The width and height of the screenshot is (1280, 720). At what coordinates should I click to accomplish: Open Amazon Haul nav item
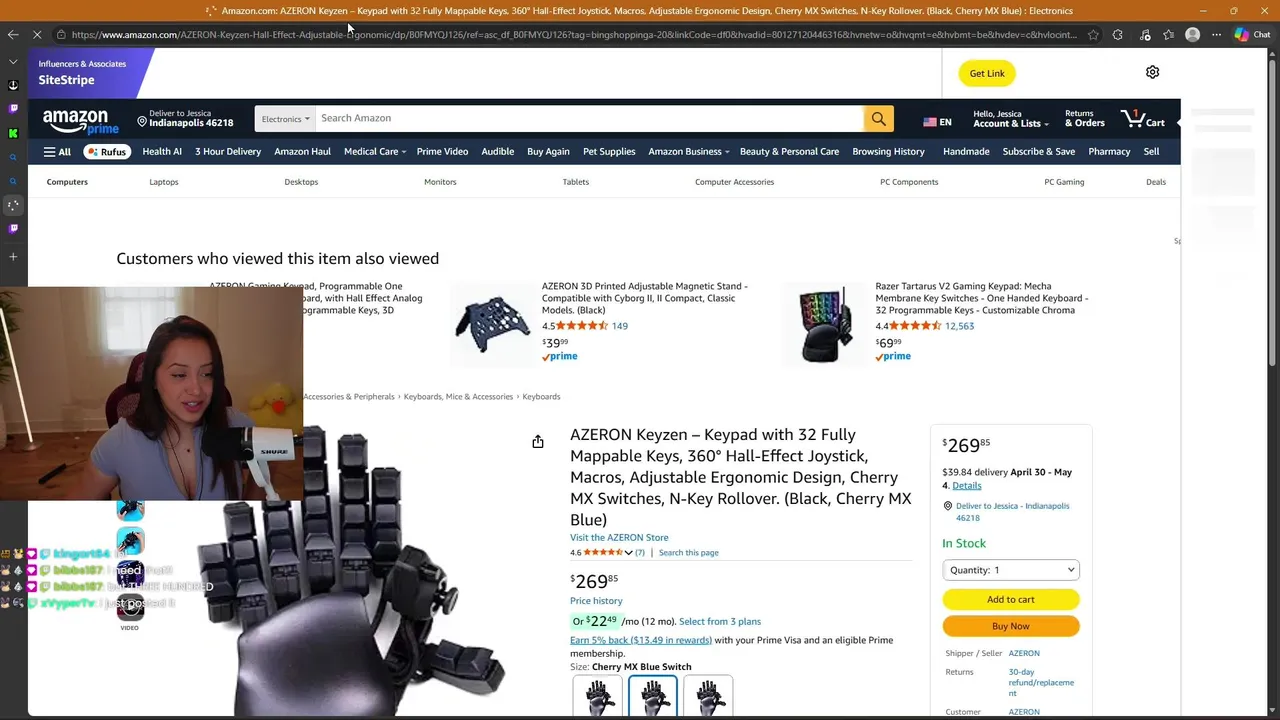point(302,152)
